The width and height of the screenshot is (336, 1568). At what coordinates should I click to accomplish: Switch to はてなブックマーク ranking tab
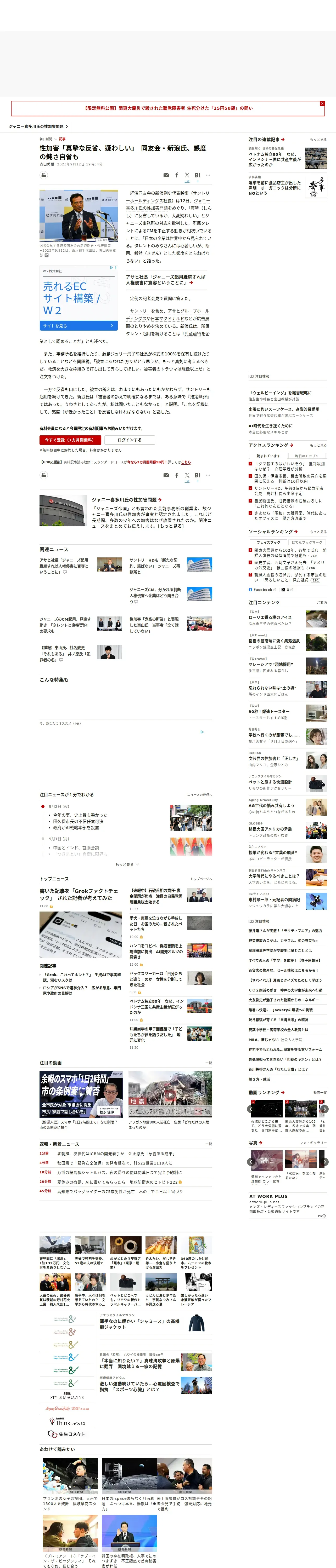[x=307, y=542]
